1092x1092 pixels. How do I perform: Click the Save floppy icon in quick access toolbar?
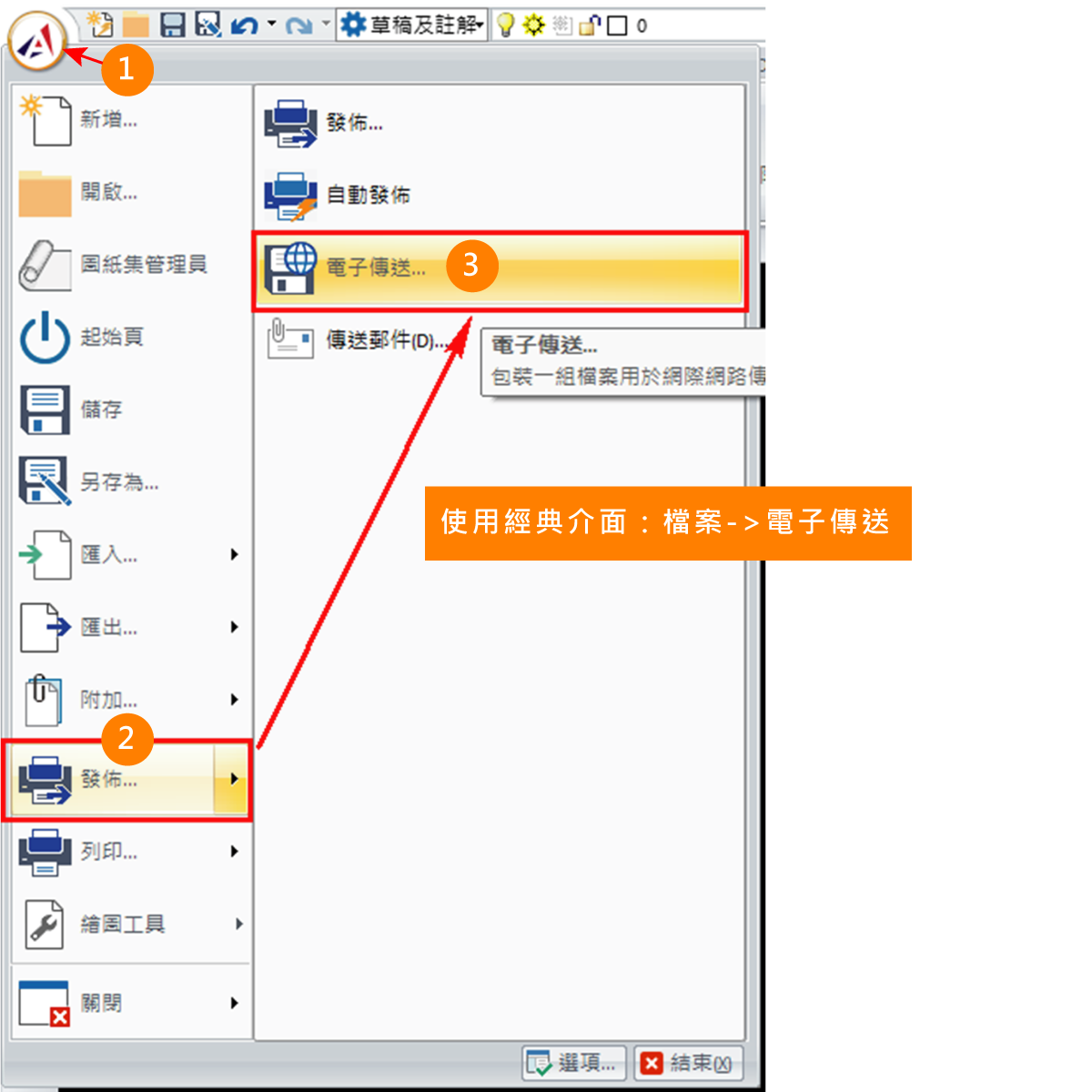click(x=173, y=25)
